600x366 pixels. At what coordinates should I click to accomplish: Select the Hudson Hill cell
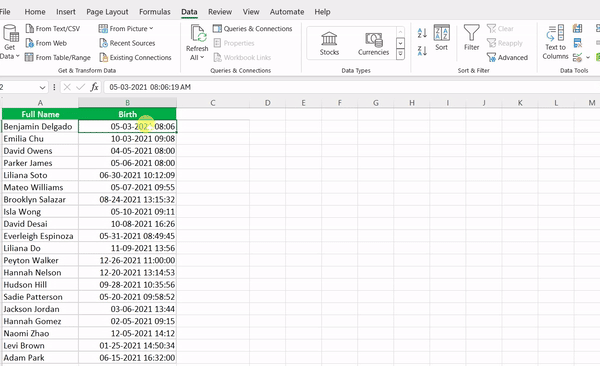click(40, 285)
